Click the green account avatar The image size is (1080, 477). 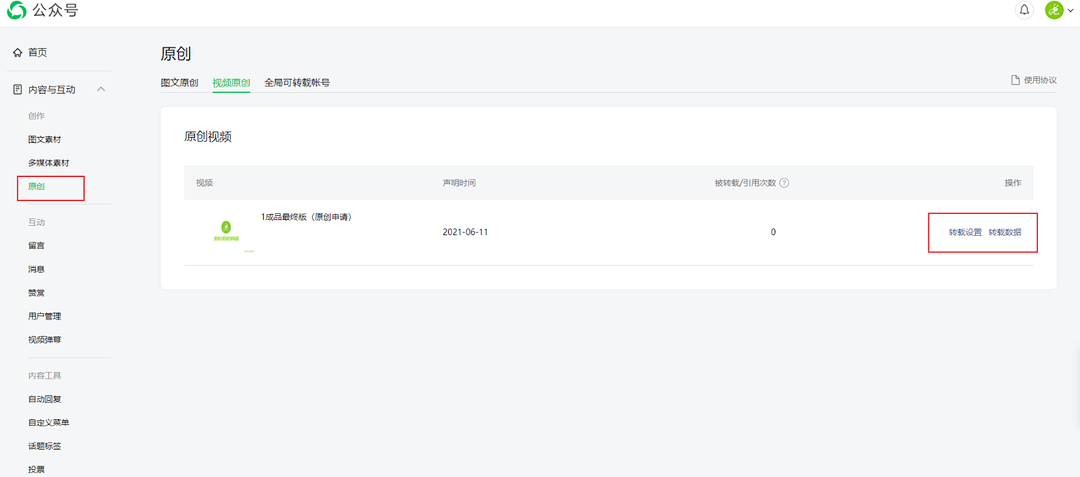coord(1054,10)
